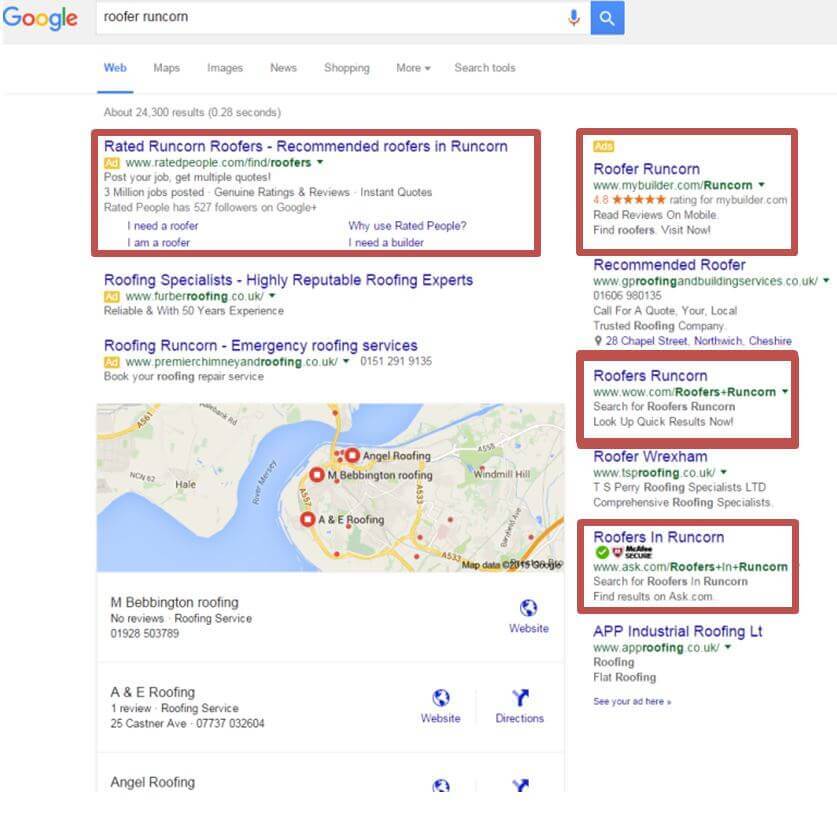Click the map pin icon by 28 Chapel Street
Image resolution: width=837 pixels, height=829 pixels.
click(x=598, y=341)
